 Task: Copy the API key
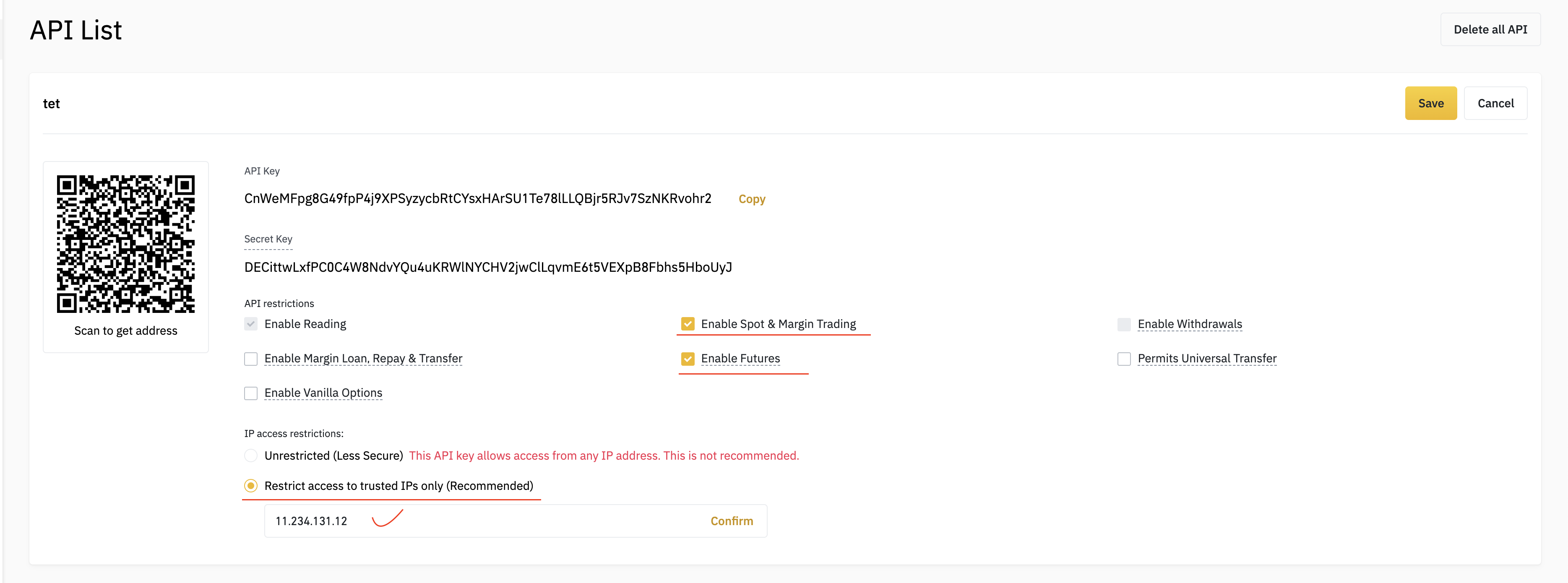click(x=751, y=199)
